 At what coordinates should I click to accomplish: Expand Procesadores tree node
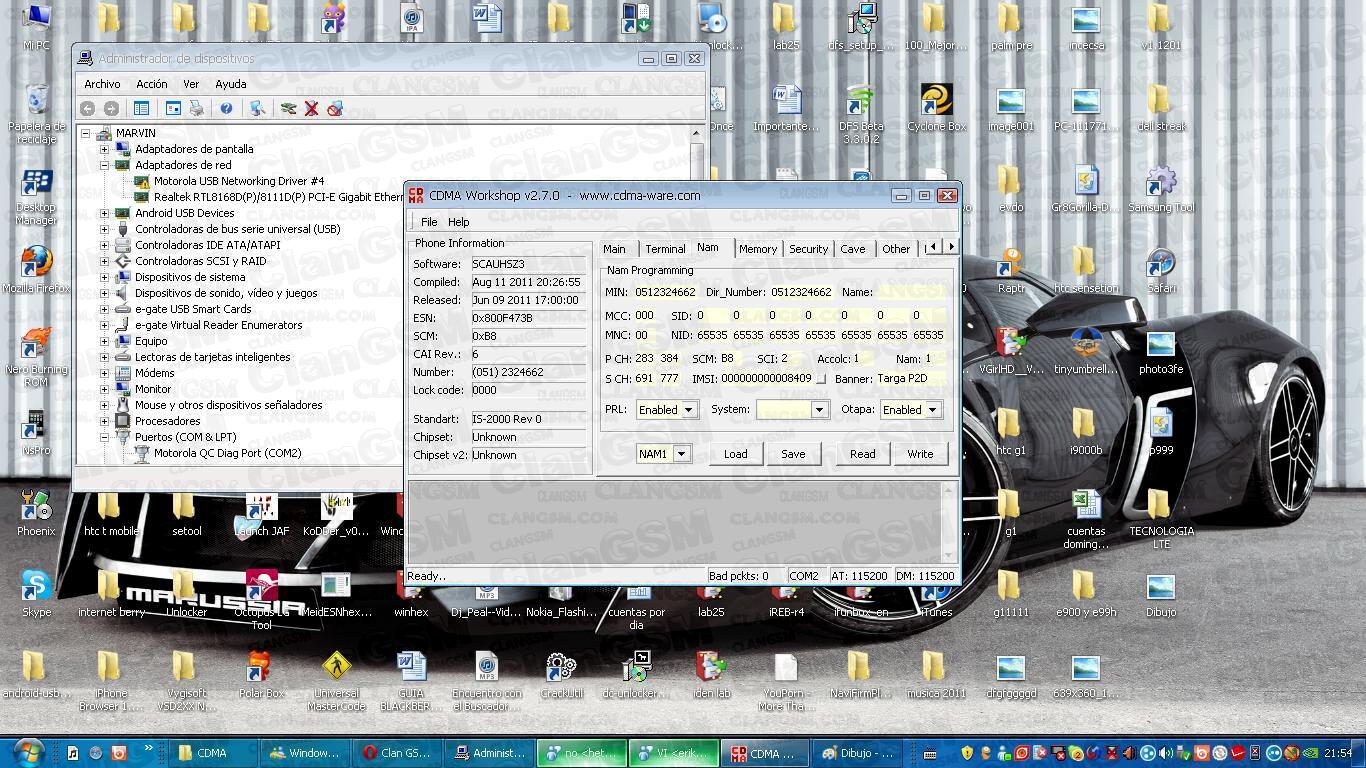104,421
